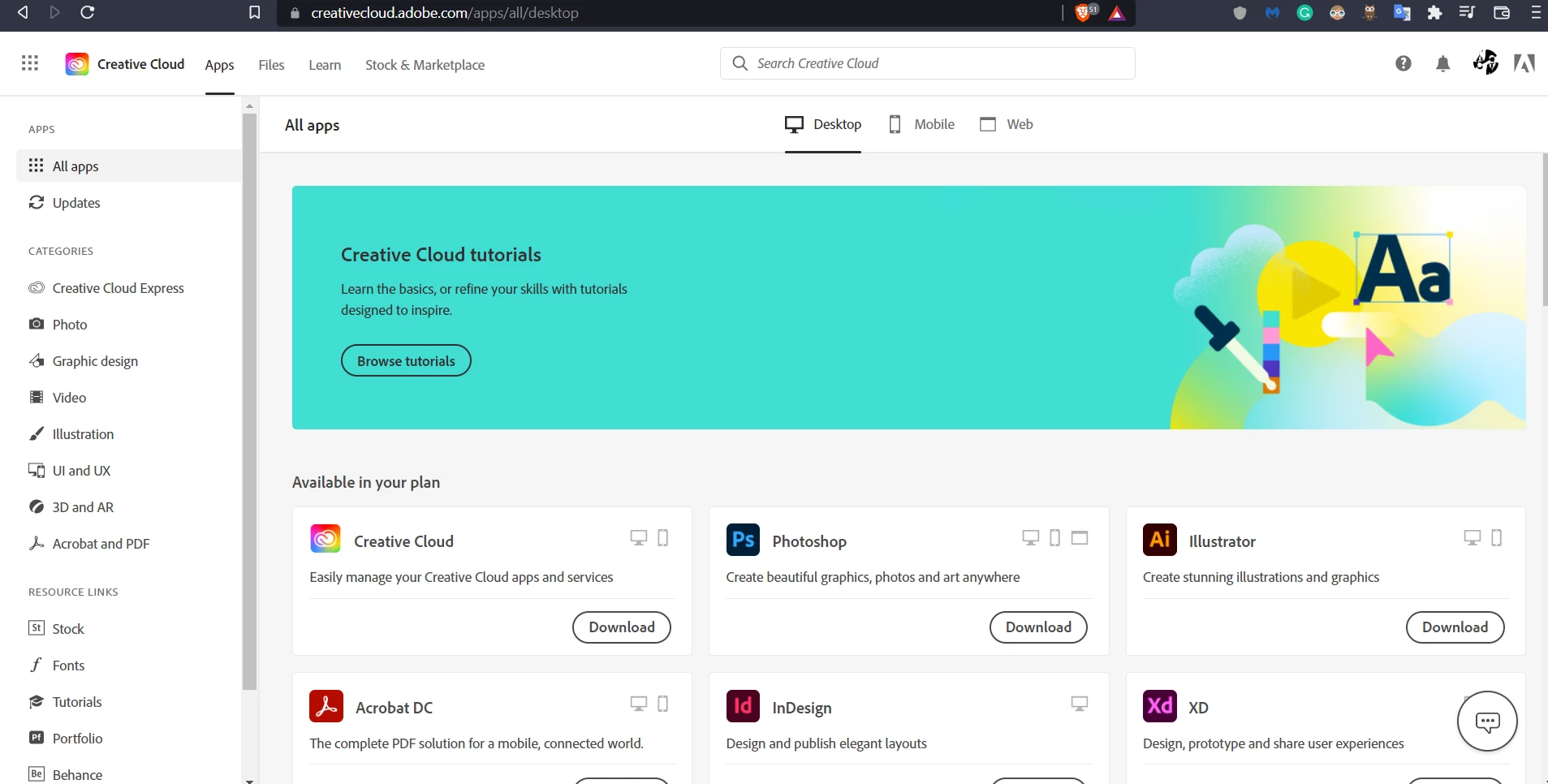
Task: Select All apps in sidebar
Action: tap(129, 166)
